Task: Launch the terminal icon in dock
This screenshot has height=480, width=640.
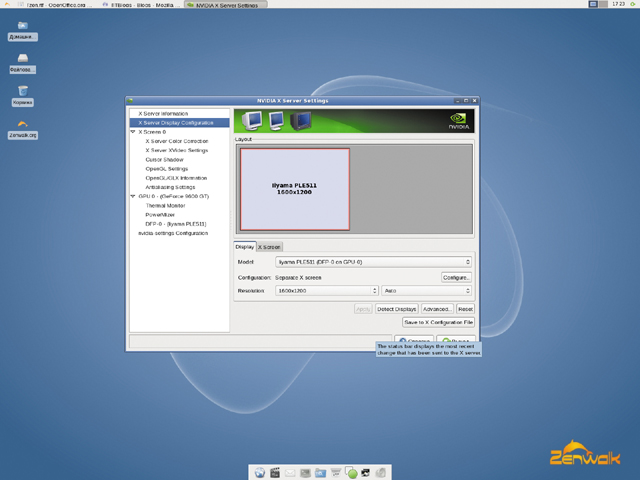Action: point(305,473)
